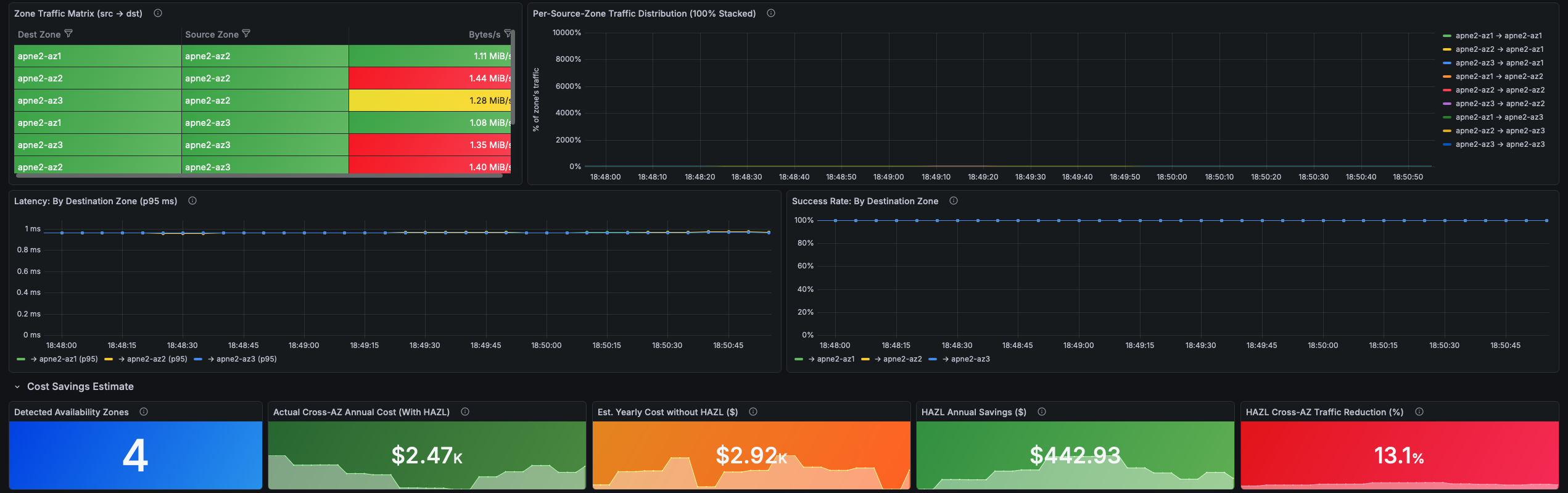This screenshot has height=493, width=1568.
Task: Show info for Actual Cross-AZ Annual Cost panel
Action: click(x=465, y=412)
